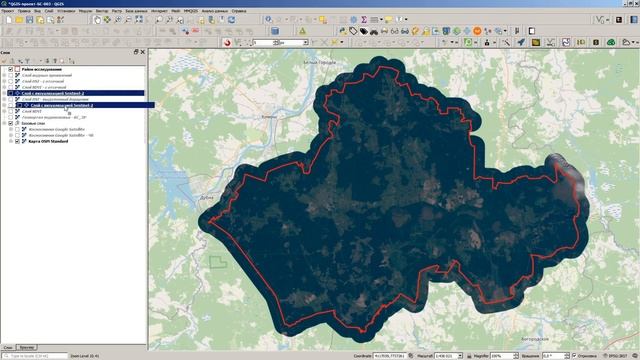Screen dimensions: 640x360
Task: Open the attribute table icon dropdown arrow
Action: pyautogui.click(x=381, y=20)
